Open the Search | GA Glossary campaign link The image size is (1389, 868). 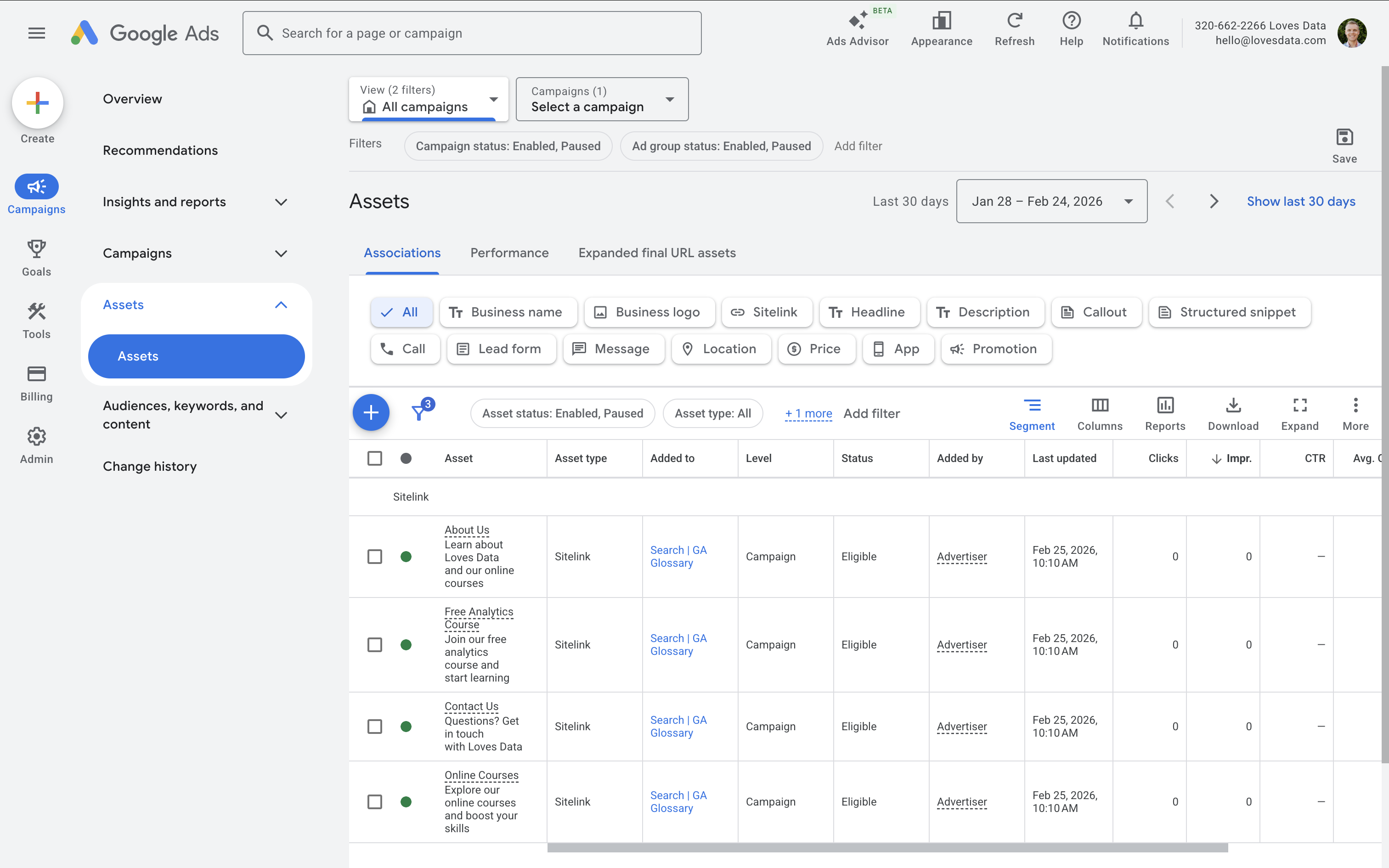point(678,556)
